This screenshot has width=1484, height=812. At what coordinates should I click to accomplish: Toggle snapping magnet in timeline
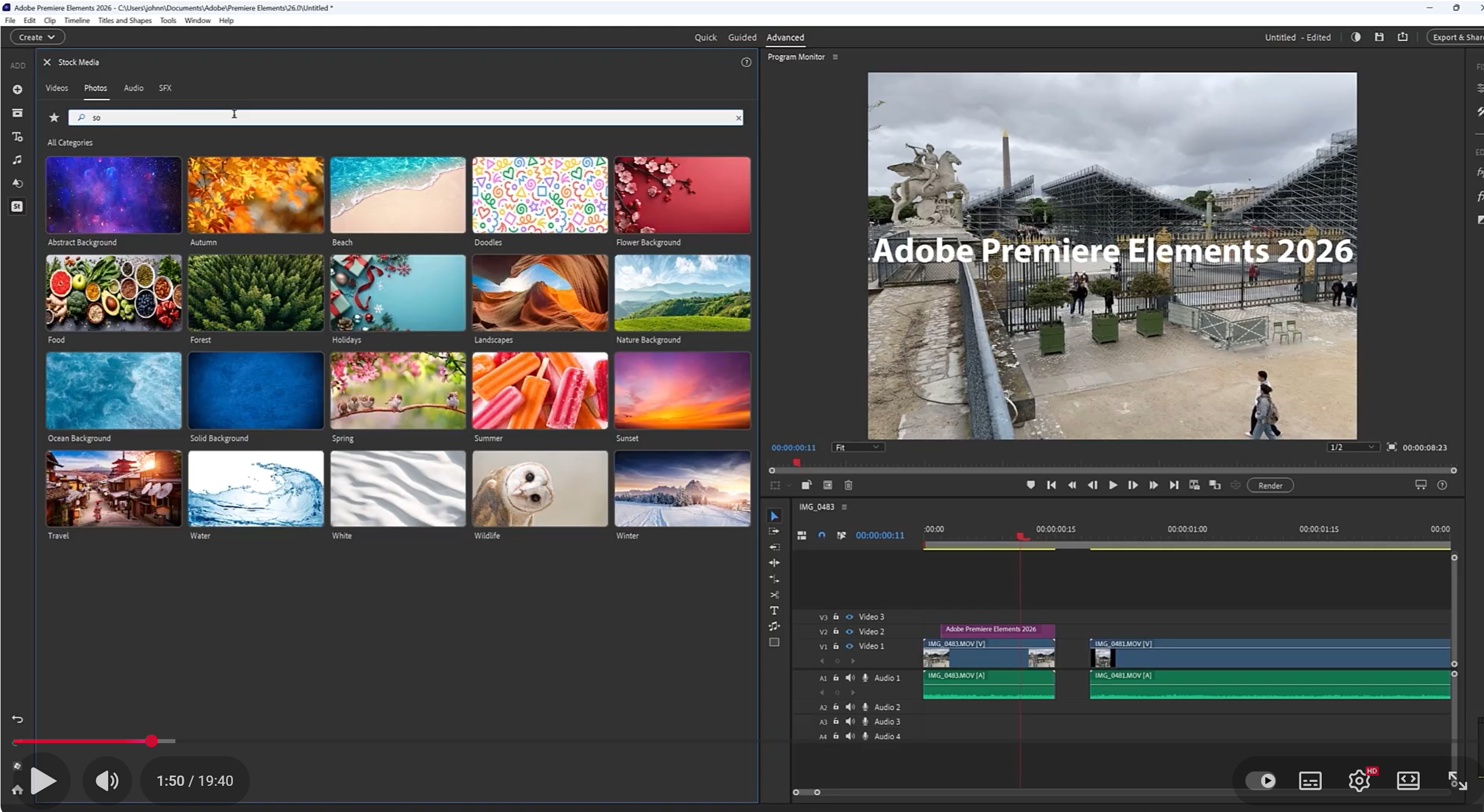click(x=822, y=535)
